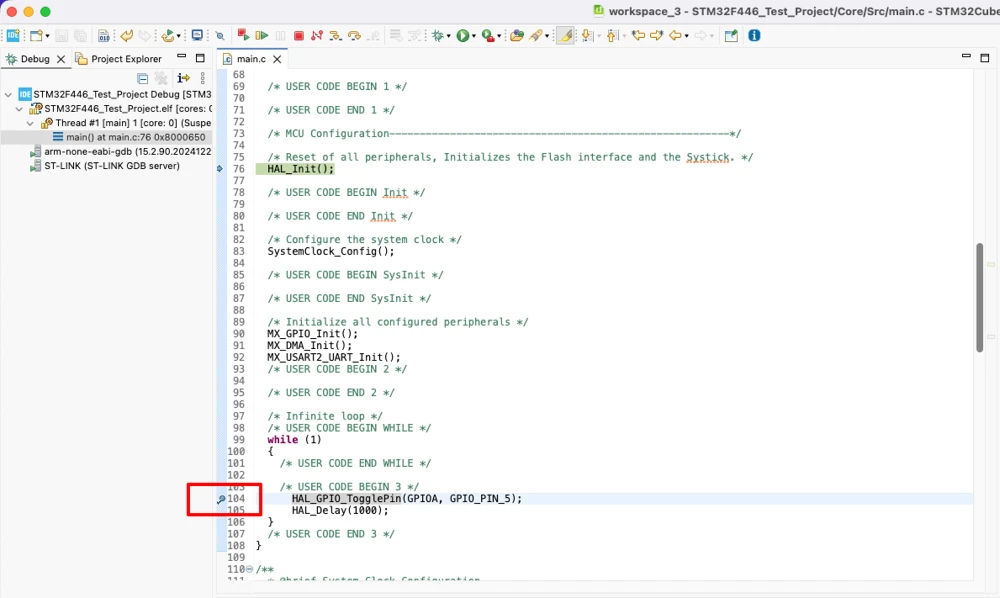This screenshot has height=598, width=1000.
Task: Click the blue Information center icon
Action: pos(754,35)
